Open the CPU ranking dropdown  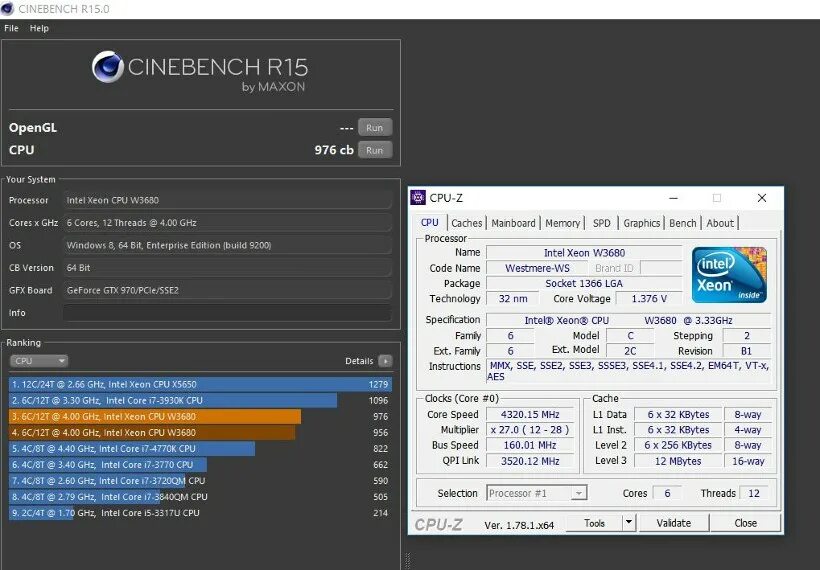click(x=39, y=361)
